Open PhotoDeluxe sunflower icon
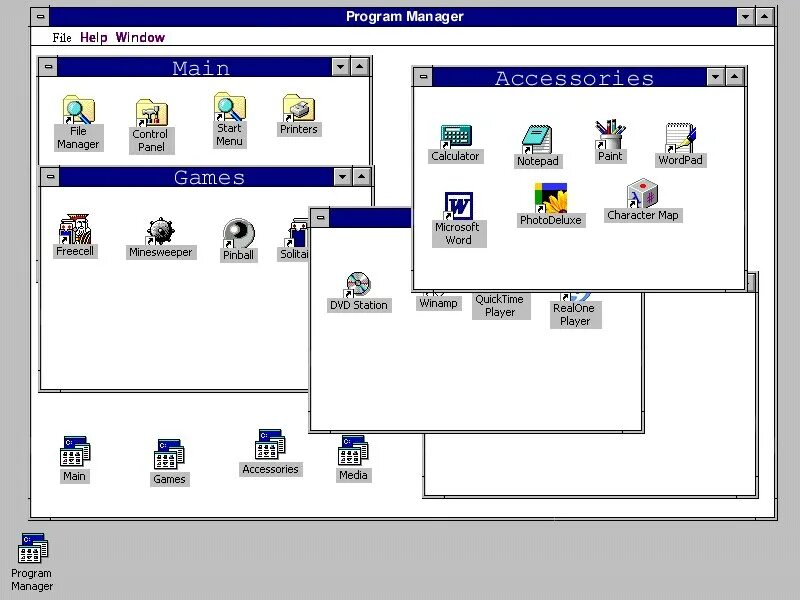 [551, 205]
